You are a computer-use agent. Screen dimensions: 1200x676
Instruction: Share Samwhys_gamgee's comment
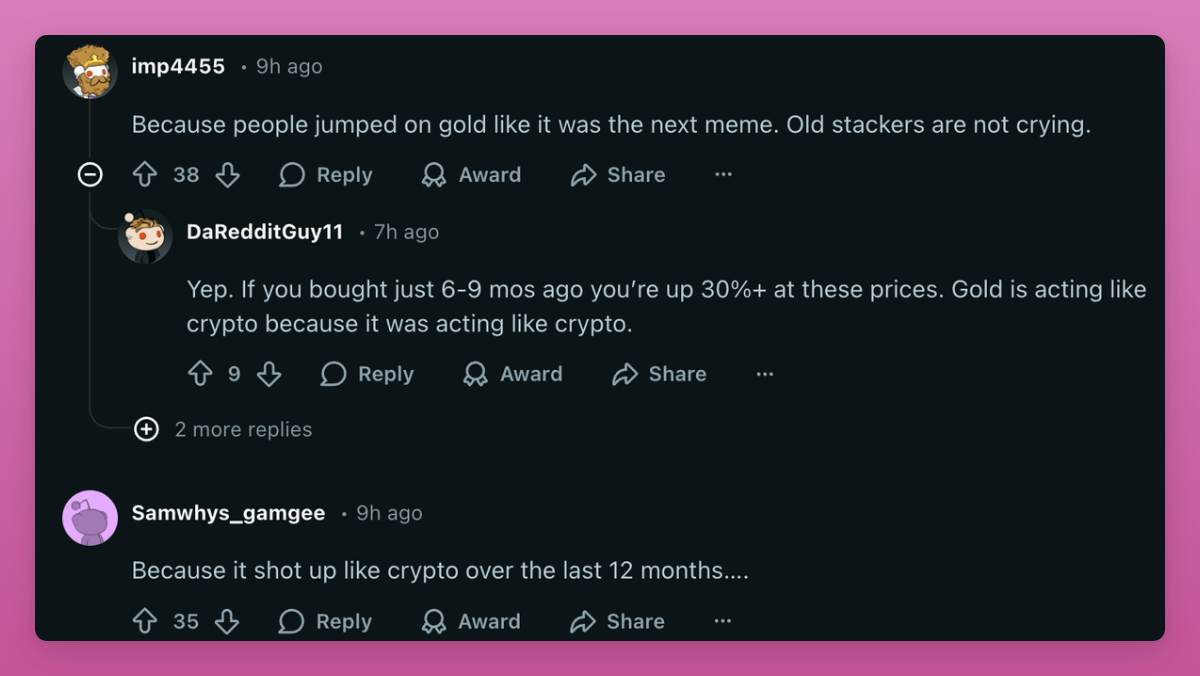point(617,621)
